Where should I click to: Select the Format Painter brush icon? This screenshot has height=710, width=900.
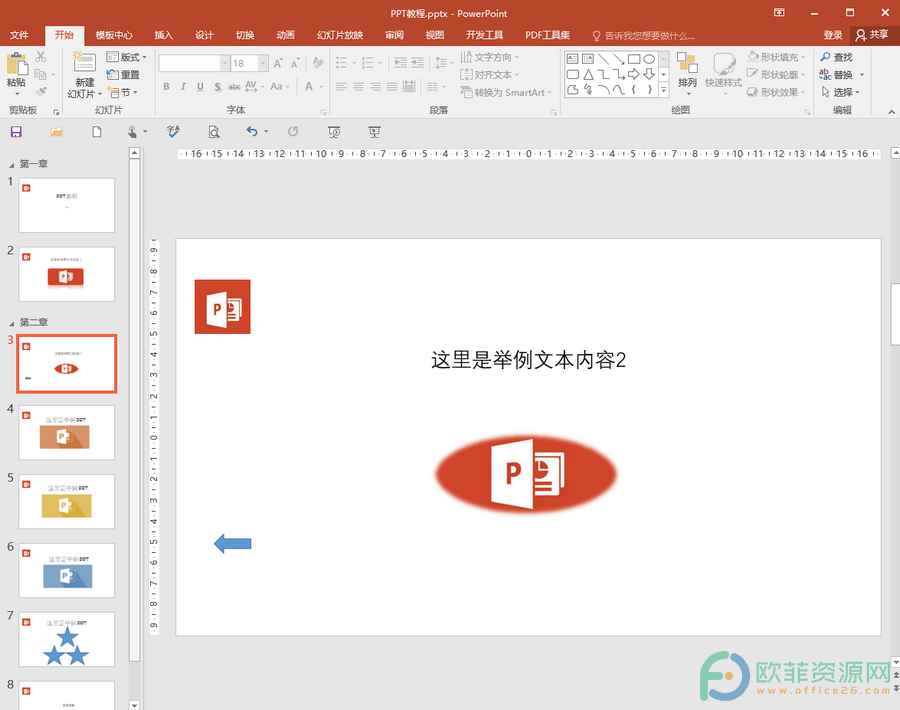pos(40,92)
